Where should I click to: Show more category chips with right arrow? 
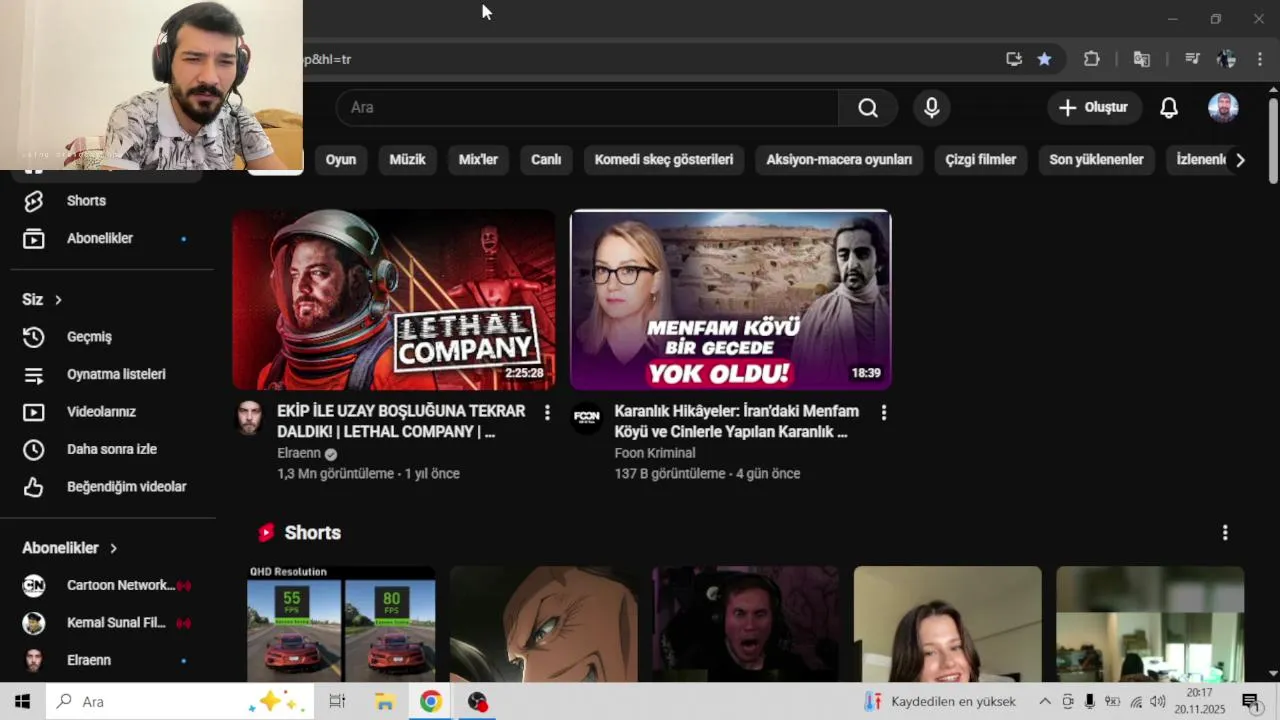point(1240,160)
